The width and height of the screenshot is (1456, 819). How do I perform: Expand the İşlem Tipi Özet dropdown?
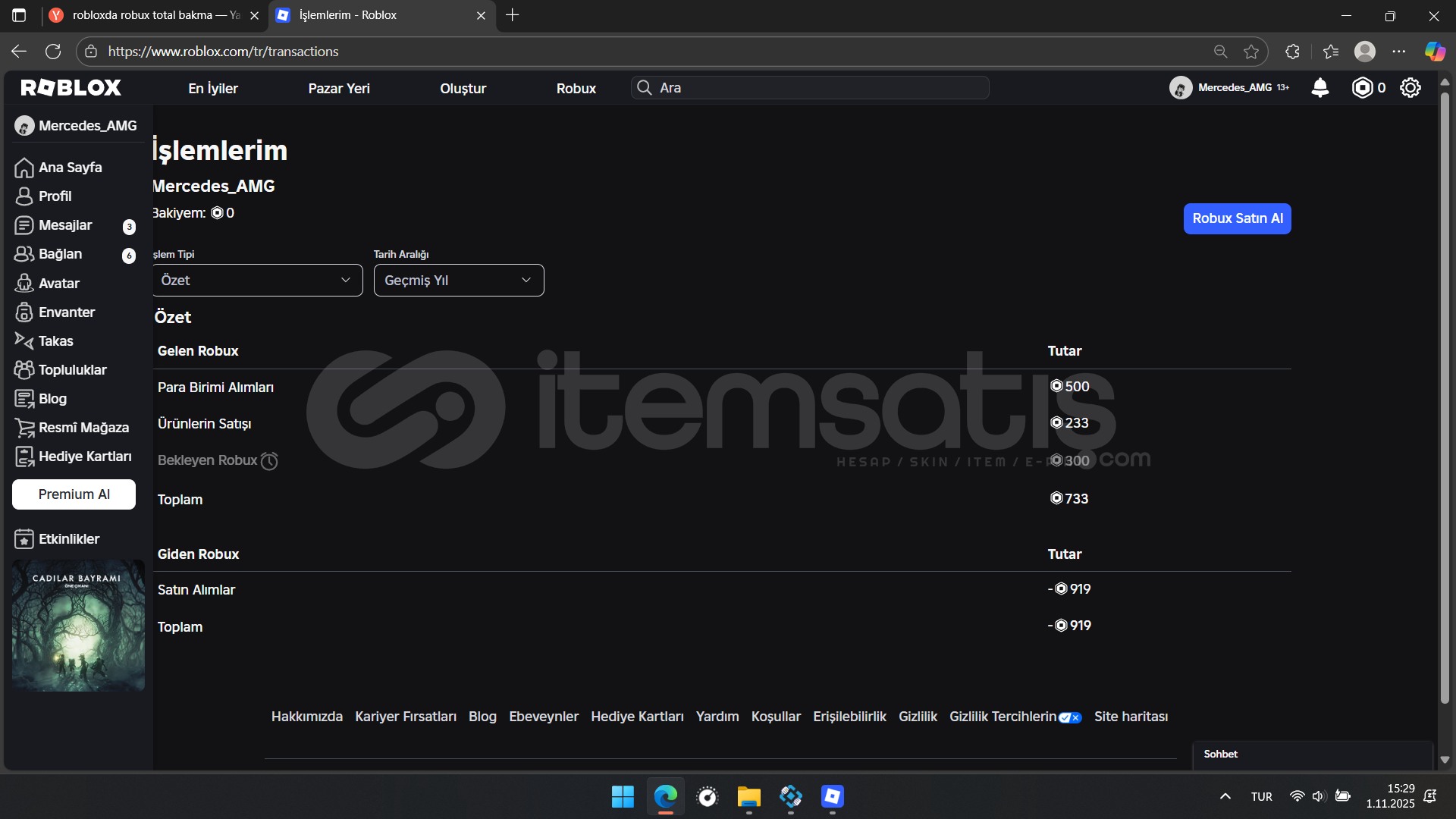[257, 281]
